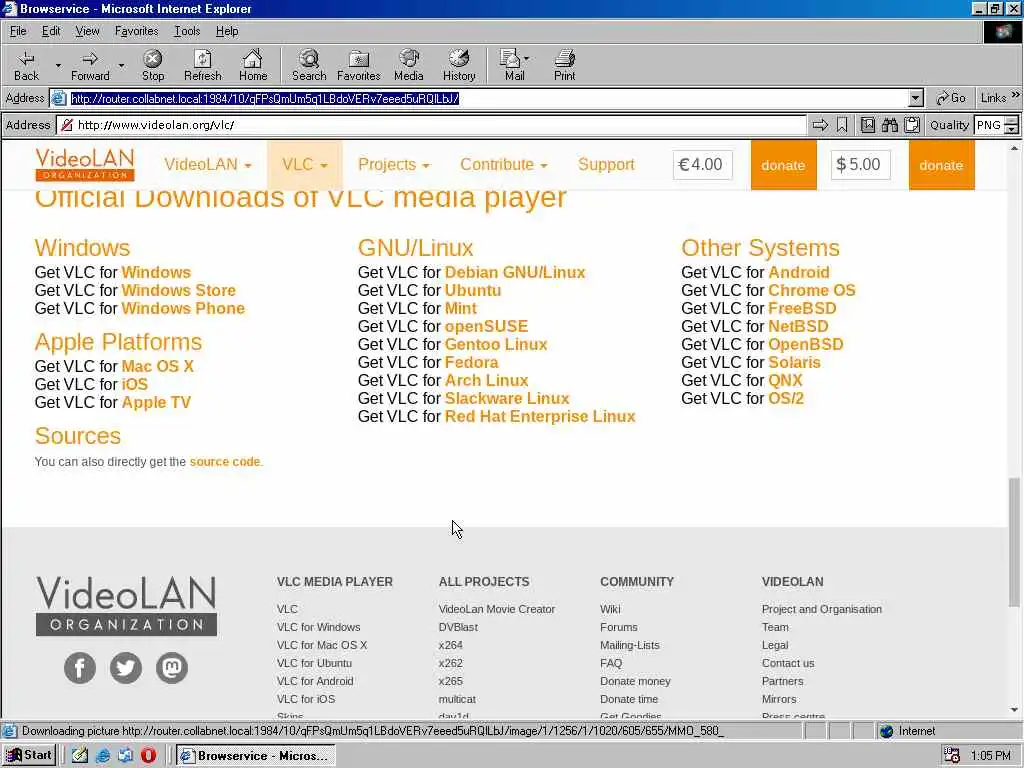
Task: Lower the Quality selector with down arrow
Action: [1012, 129]
